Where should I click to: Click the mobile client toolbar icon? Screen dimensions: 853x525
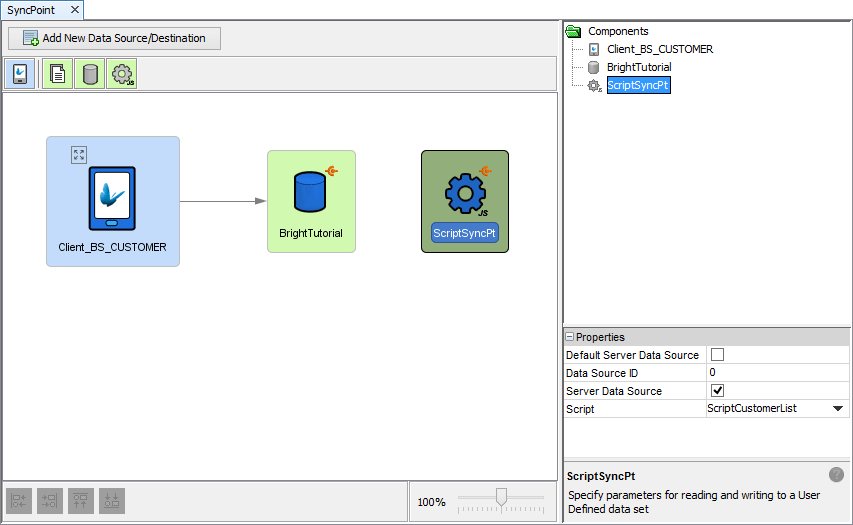pos(20,74)
